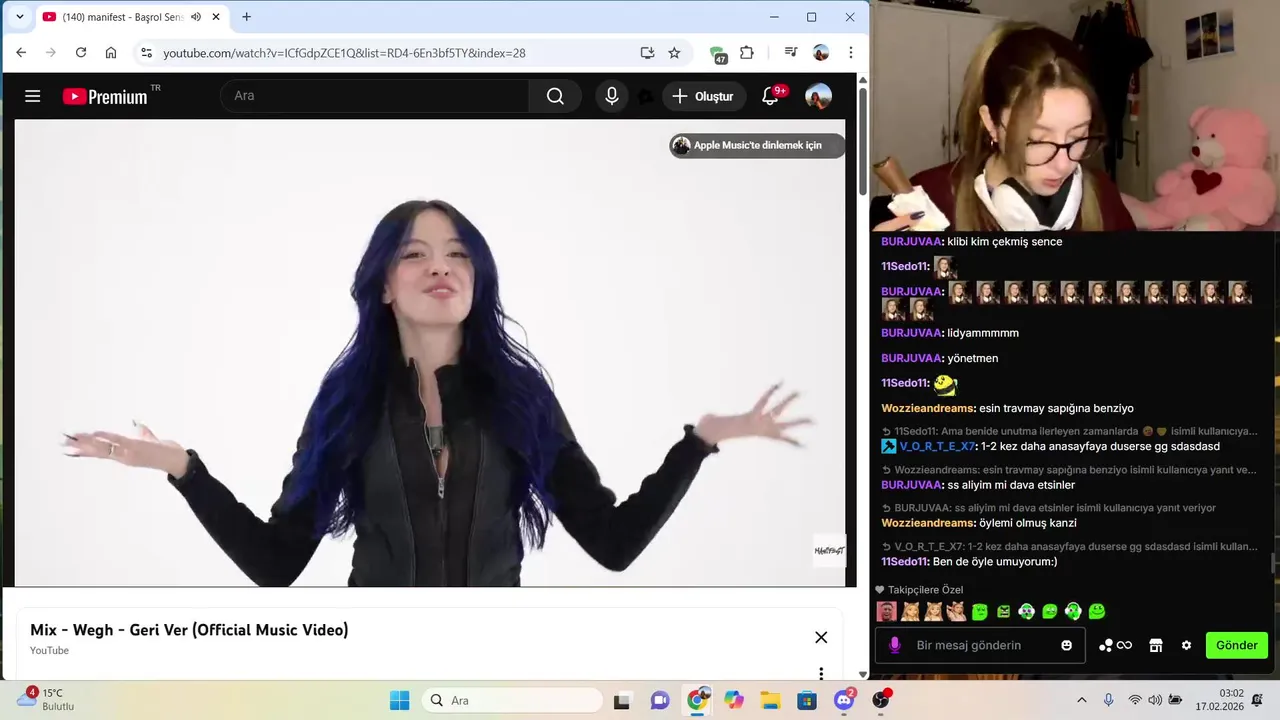This screenshot has width=1280, height=720.
Task: Focus the YouTube Ara search field
Action: click(x=375, y=96)
